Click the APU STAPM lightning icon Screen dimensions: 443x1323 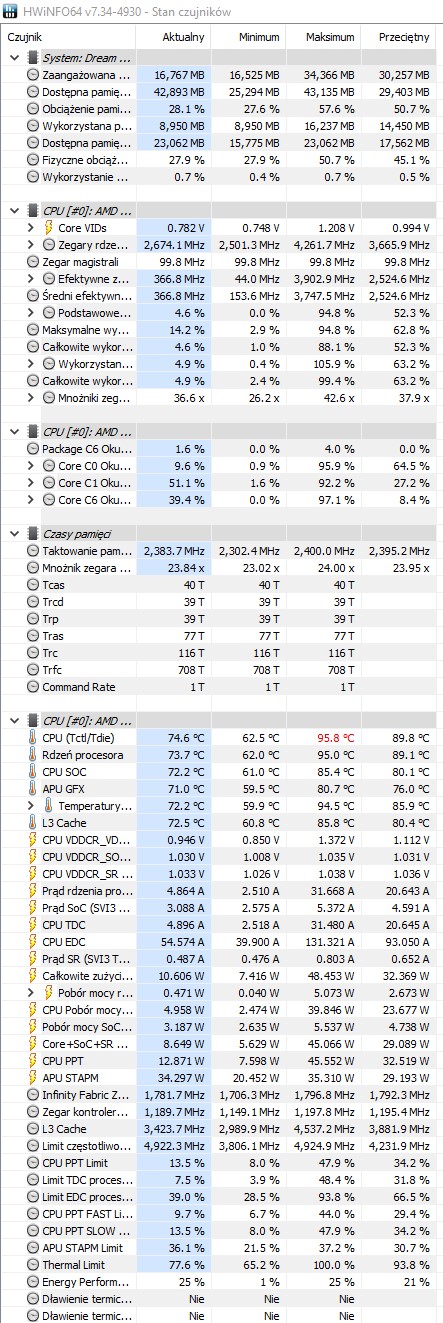coord(32,1078)
